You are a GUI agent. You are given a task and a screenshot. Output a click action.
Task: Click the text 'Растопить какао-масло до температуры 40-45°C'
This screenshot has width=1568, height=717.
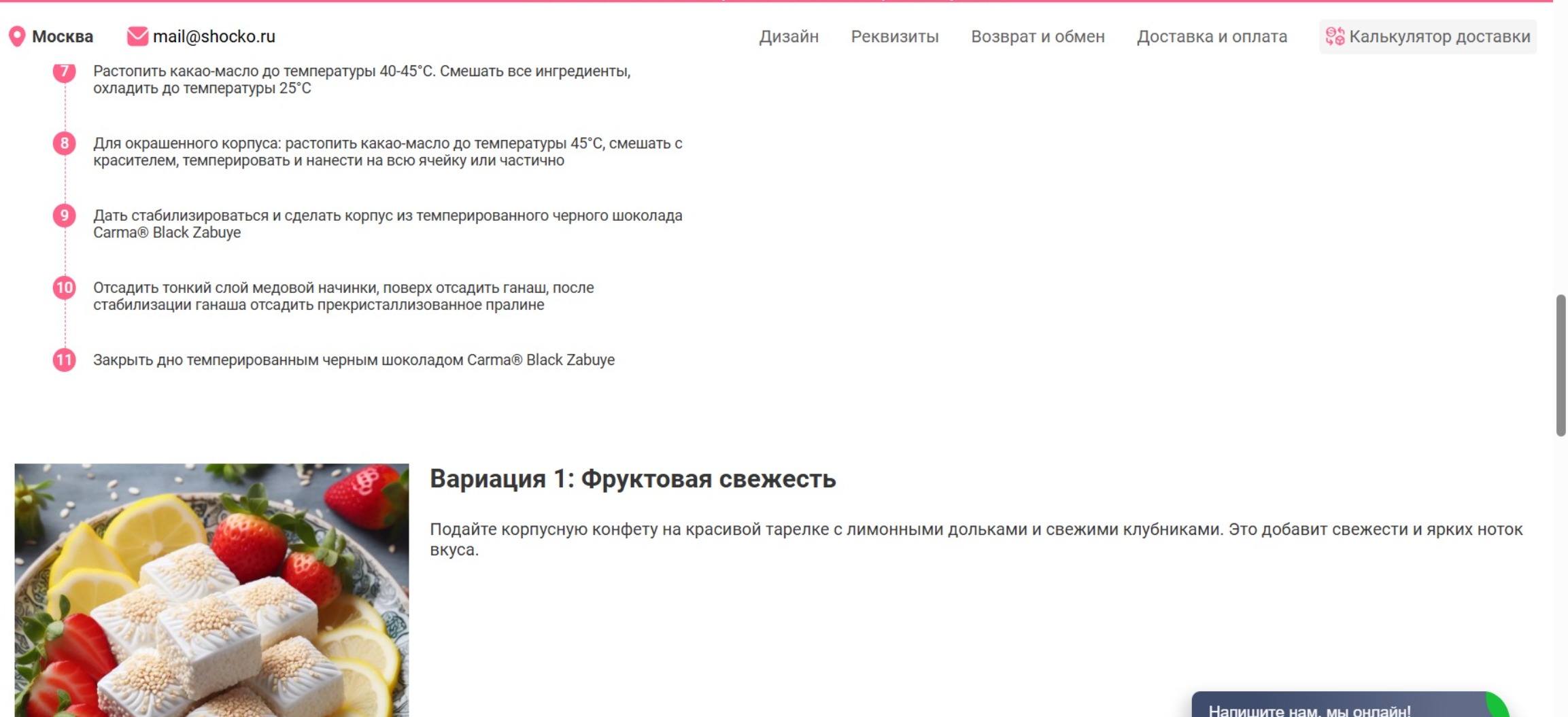click(x=263, y=71)
